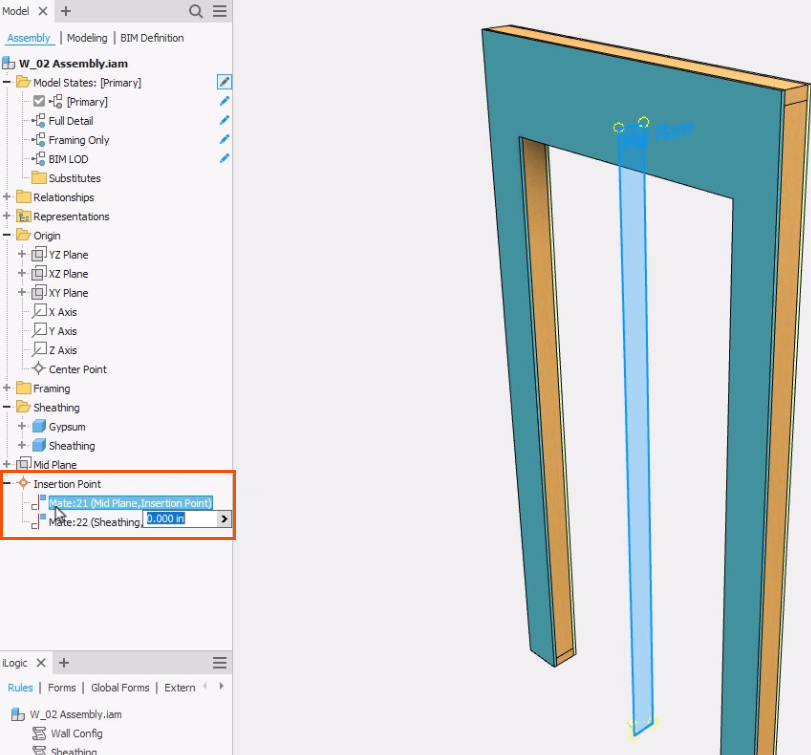Open the Forms tab in iLogic
Image resolution: width=811 pixels, height=755 pixels.
62,688
